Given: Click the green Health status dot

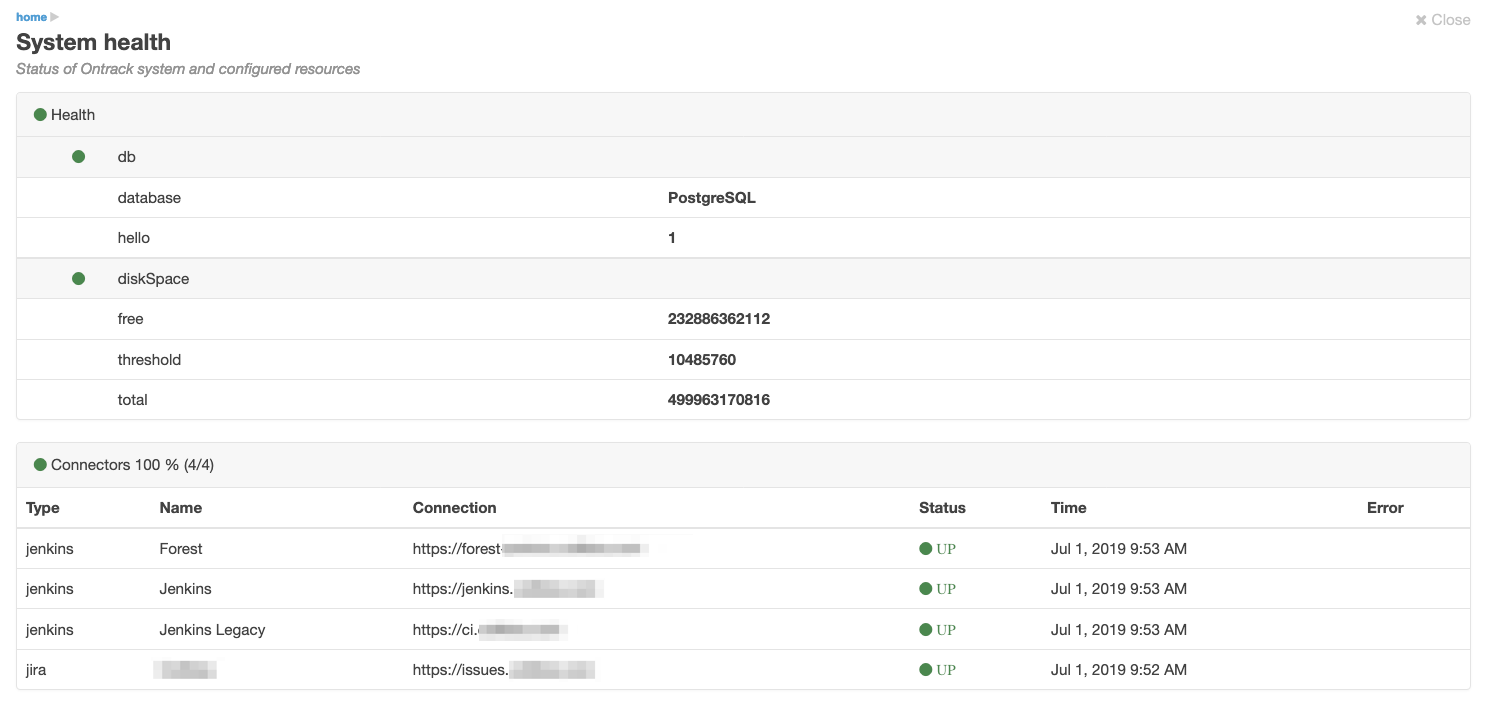Looking at the screenshot, I should 41,115.
